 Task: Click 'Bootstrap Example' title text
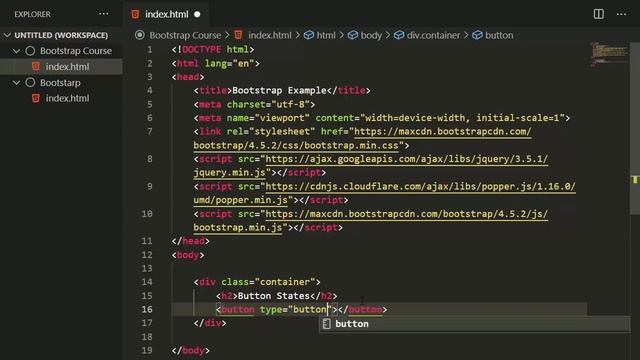pos(279,91)
